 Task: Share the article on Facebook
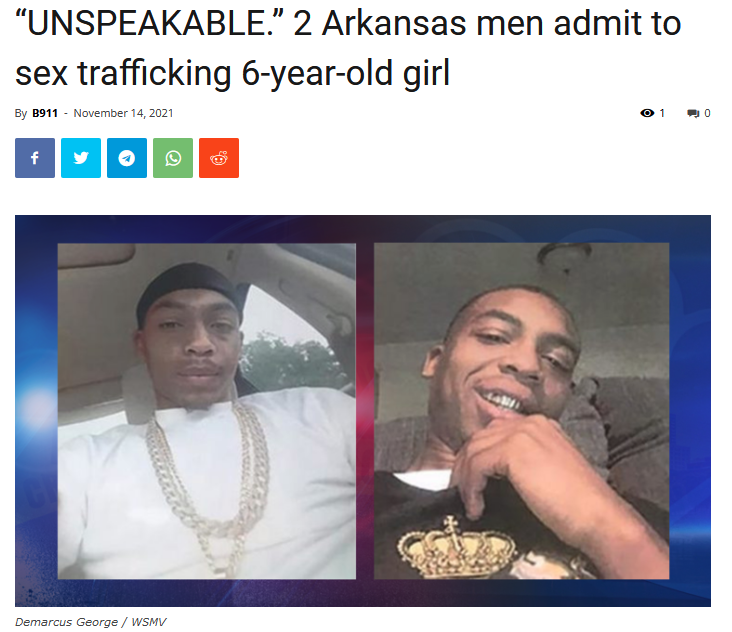pos(35,158)
